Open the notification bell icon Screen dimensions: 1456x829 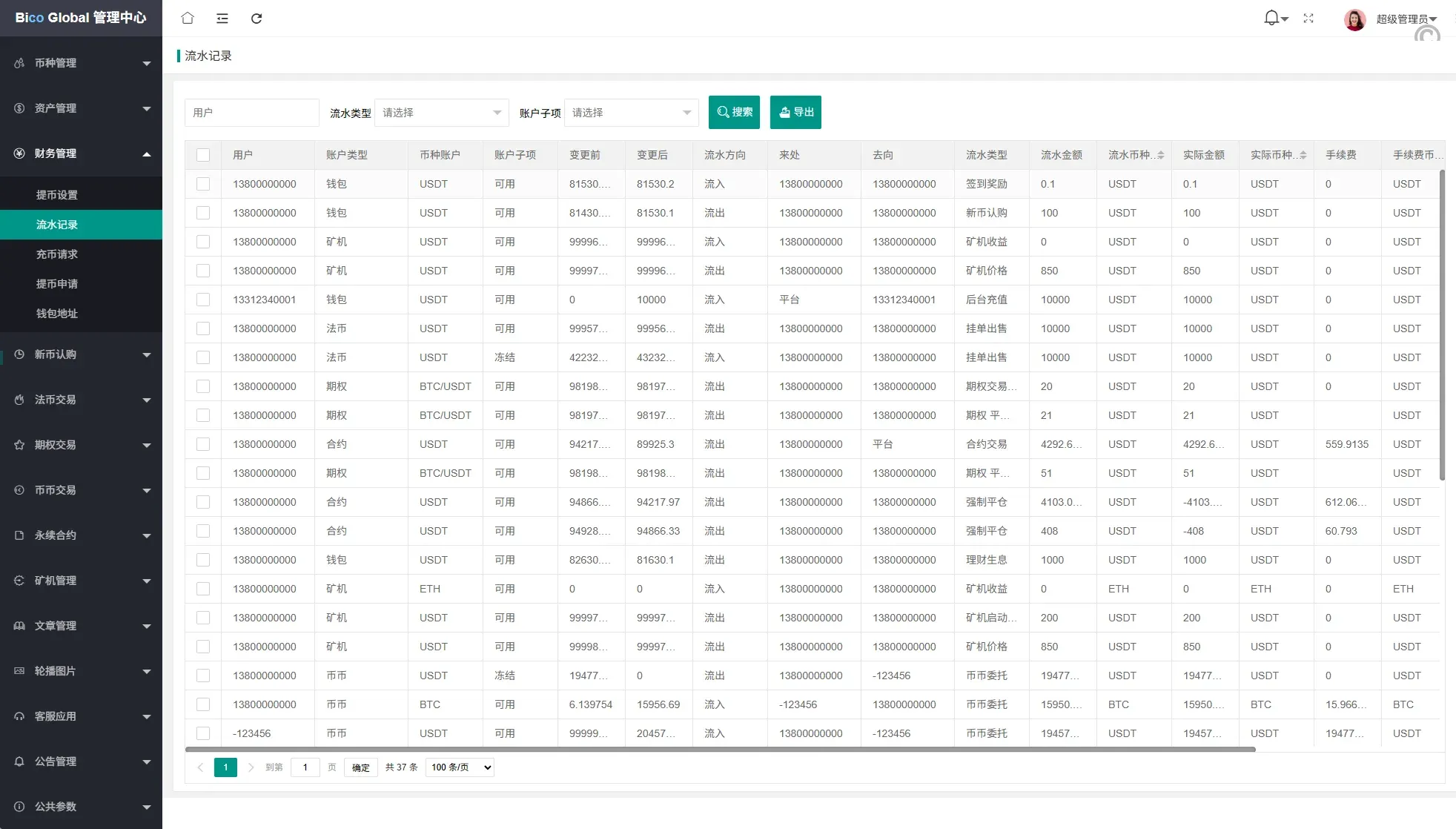point(1271,18)
